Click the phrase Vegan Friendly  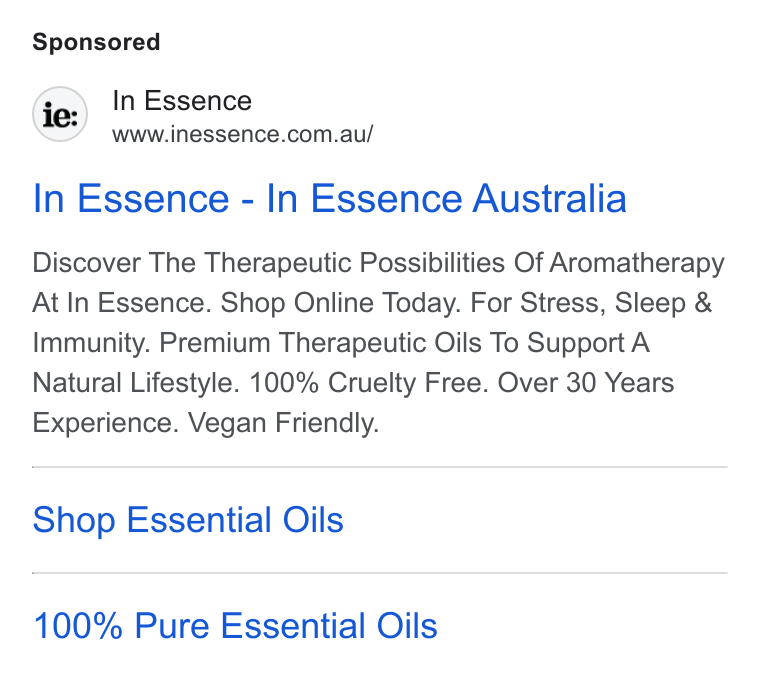point(283,423)
